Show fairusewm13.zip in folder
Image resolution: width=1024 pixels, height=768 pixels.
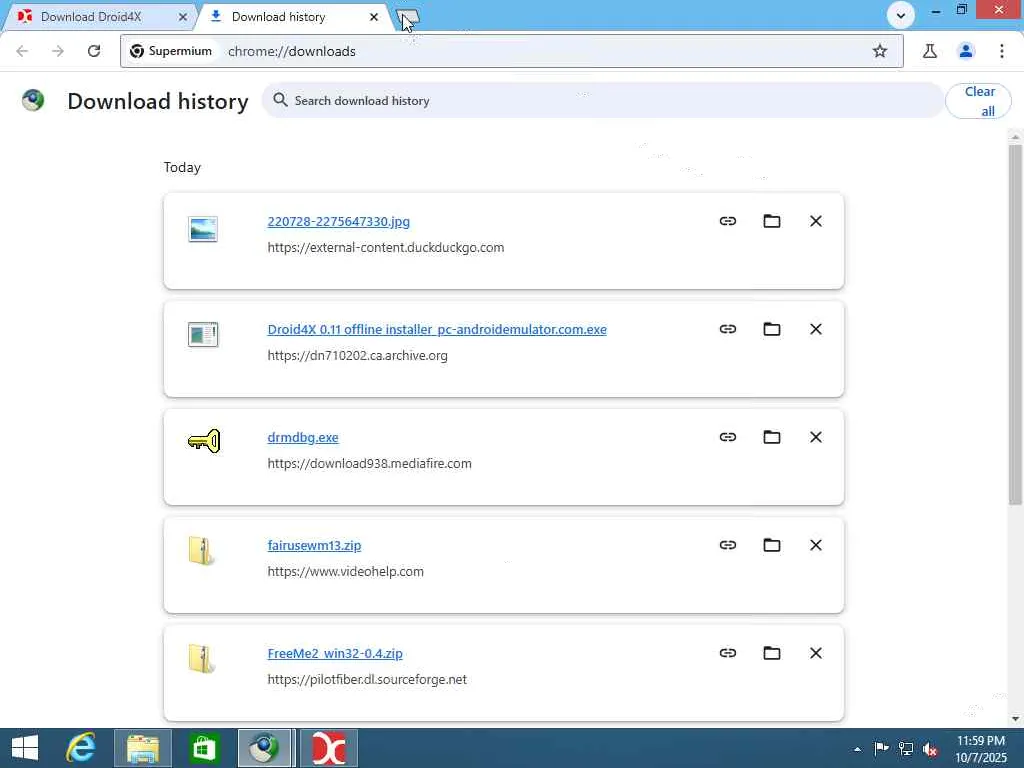[x=772, y=545]
